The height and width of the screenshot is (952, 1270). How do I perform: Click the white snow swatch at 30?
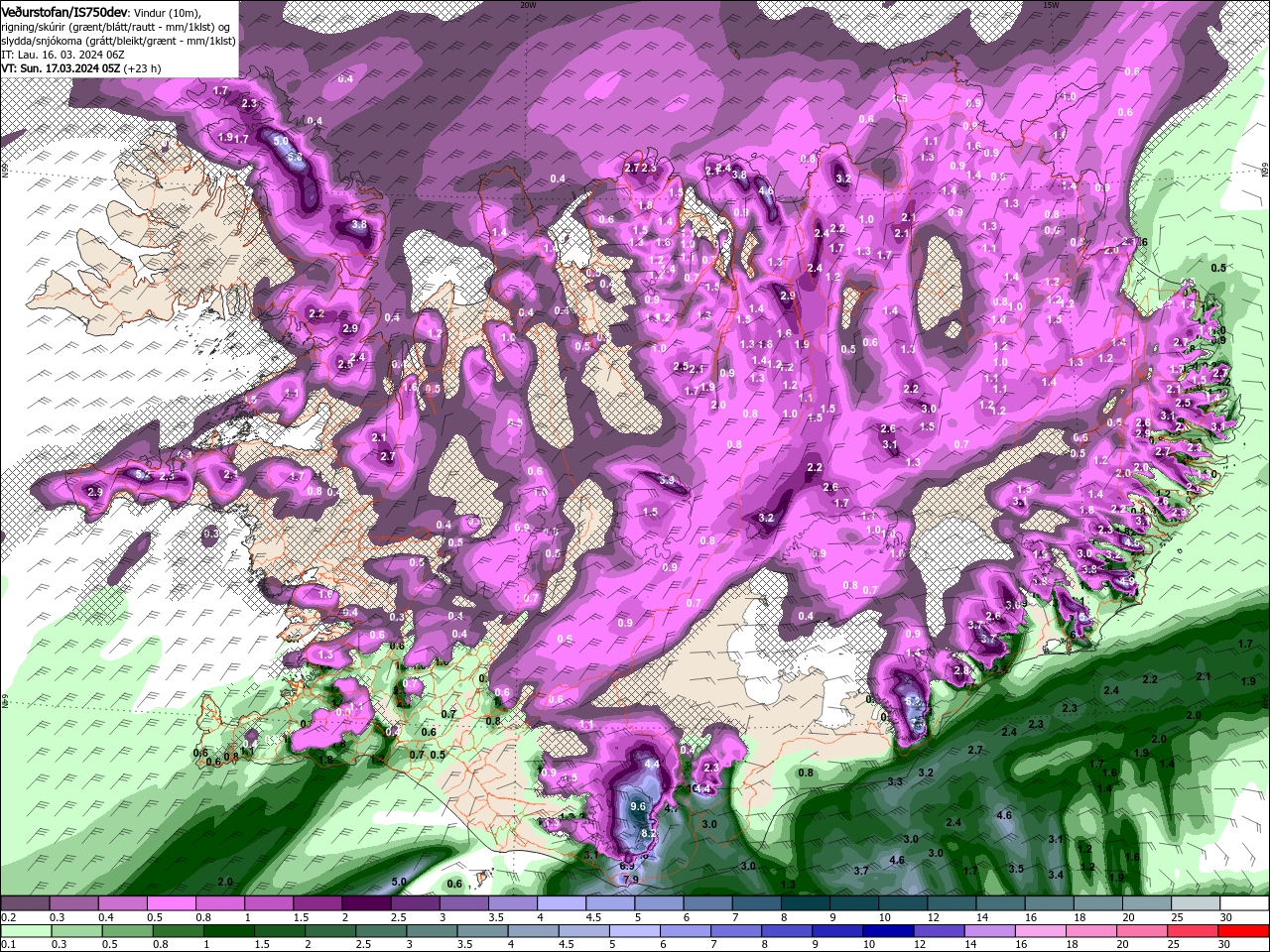tap(1242, 903)
